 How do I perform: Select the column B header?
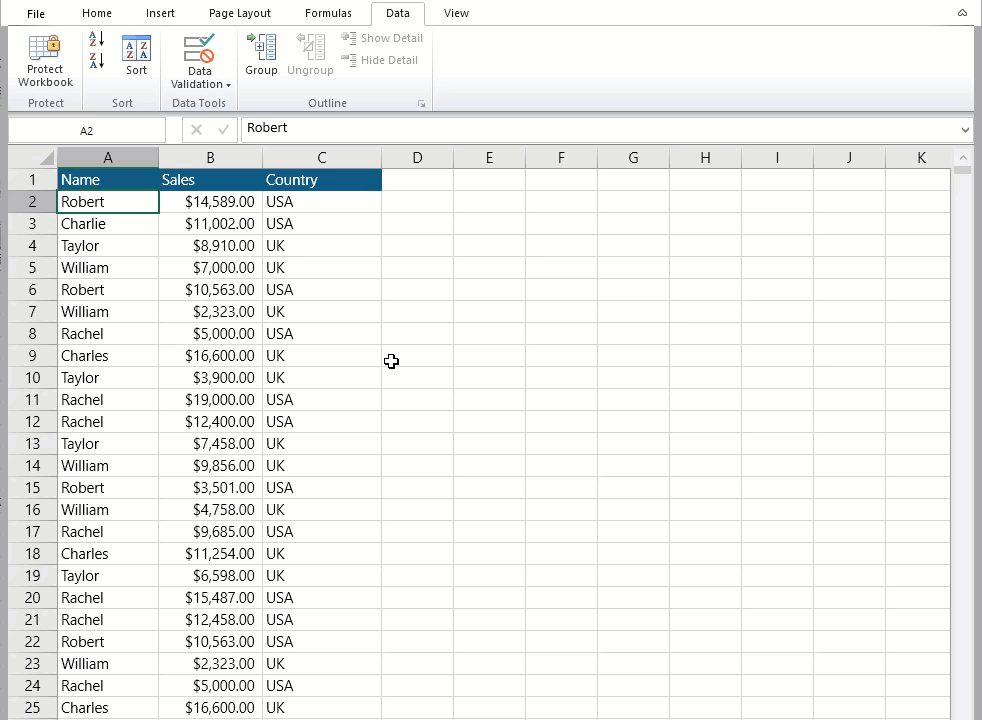click(210, 158)
